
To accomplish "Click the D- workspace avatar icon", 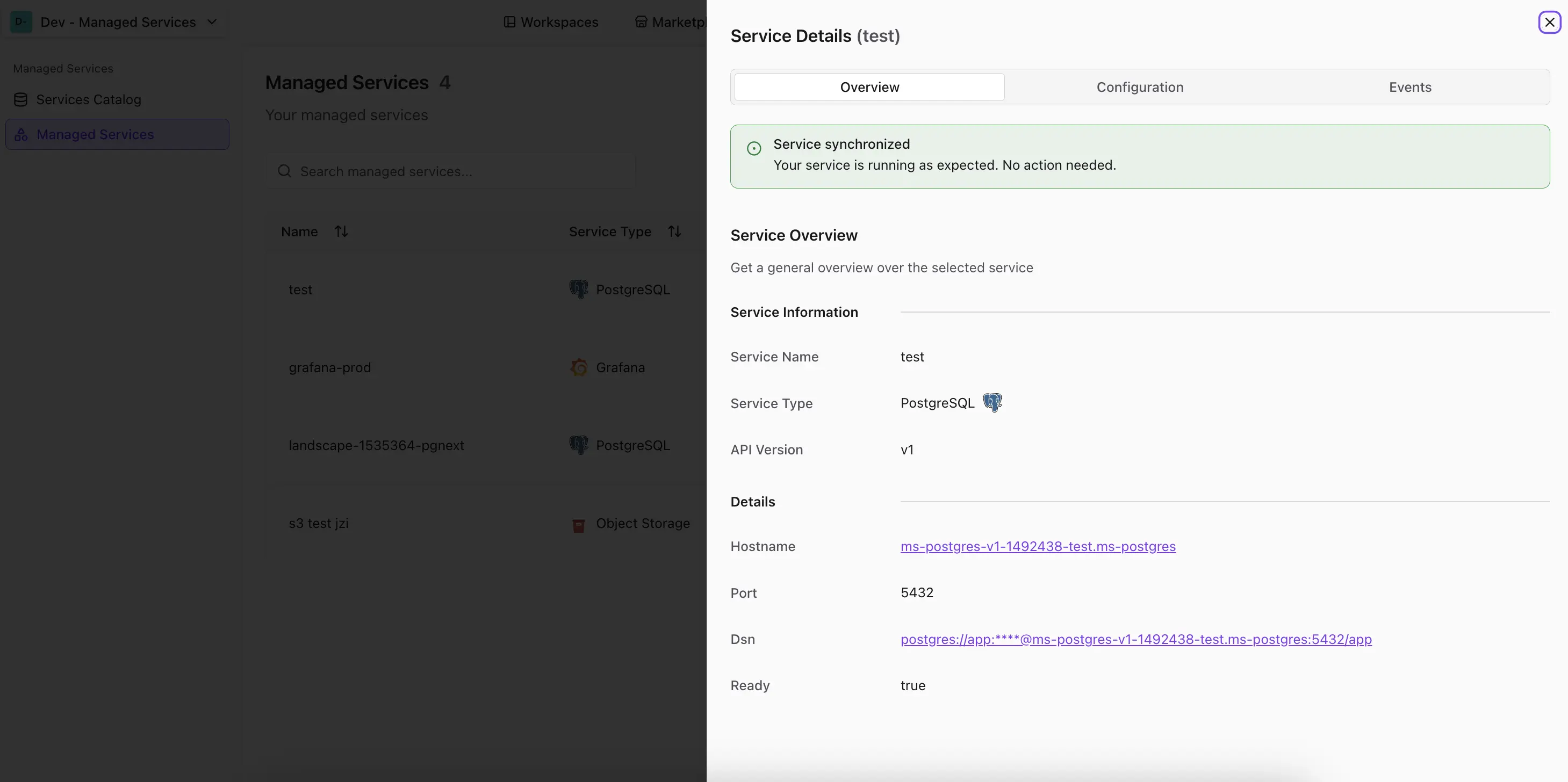I will (21, 22).
